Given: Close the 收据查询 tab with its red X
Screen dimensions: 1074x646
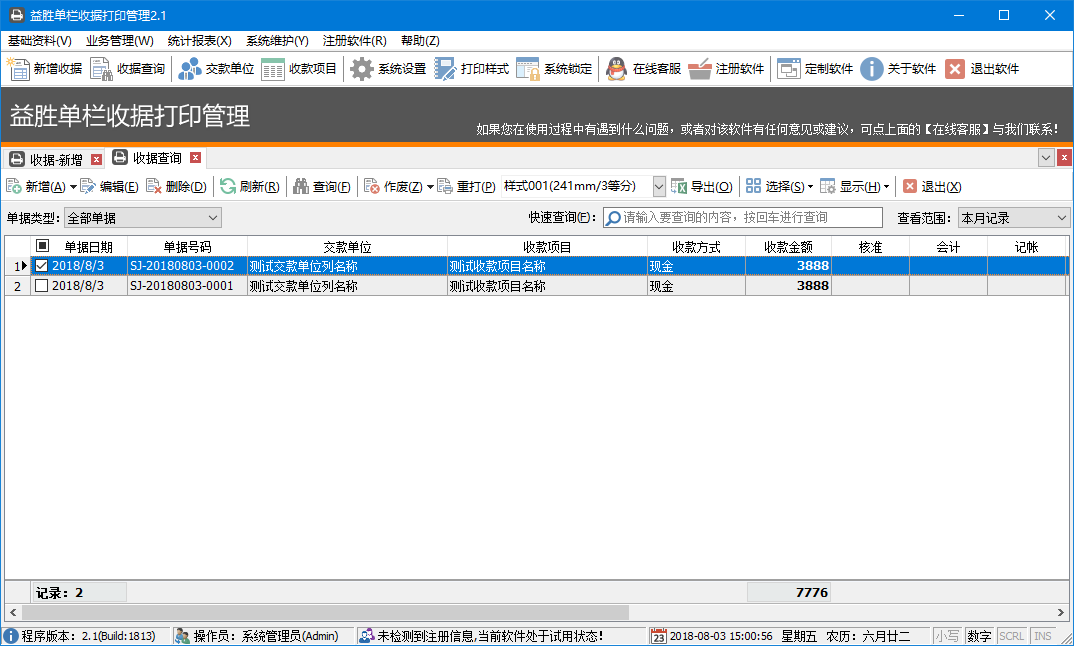Looking at the screenshot, I should click(x=195, y=158).
